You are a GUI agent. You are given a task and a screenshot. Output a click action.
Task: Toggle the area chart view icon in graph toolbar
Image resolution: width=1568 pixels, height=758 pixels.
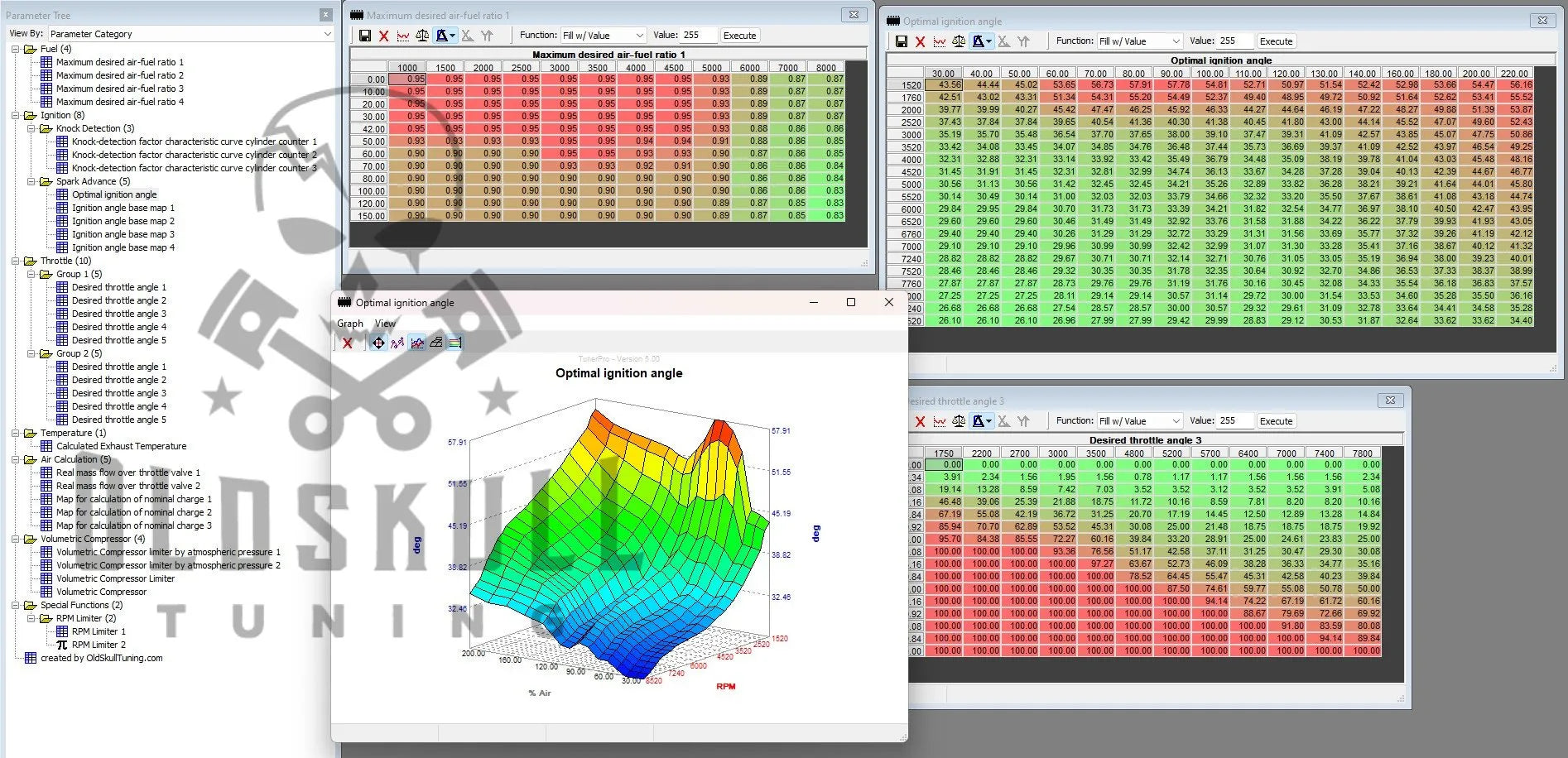(x=417, y=343)
